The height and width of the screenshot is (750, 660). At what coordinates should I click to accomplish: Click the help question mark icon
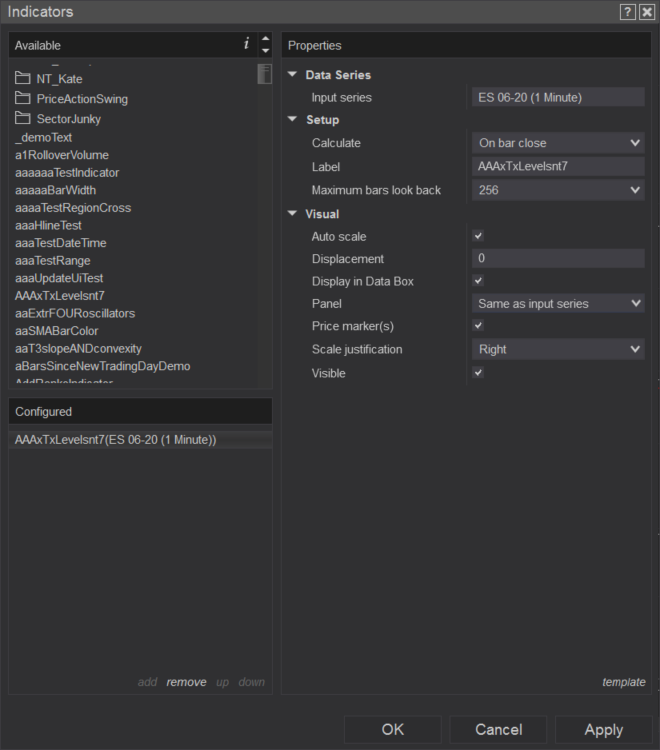627,12
